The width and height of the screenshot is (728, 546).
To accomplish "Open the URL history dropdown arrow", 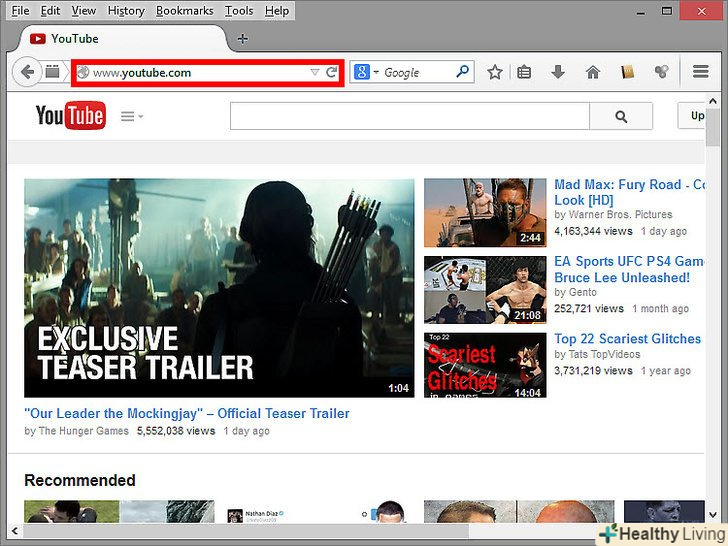I will (314, 72).
